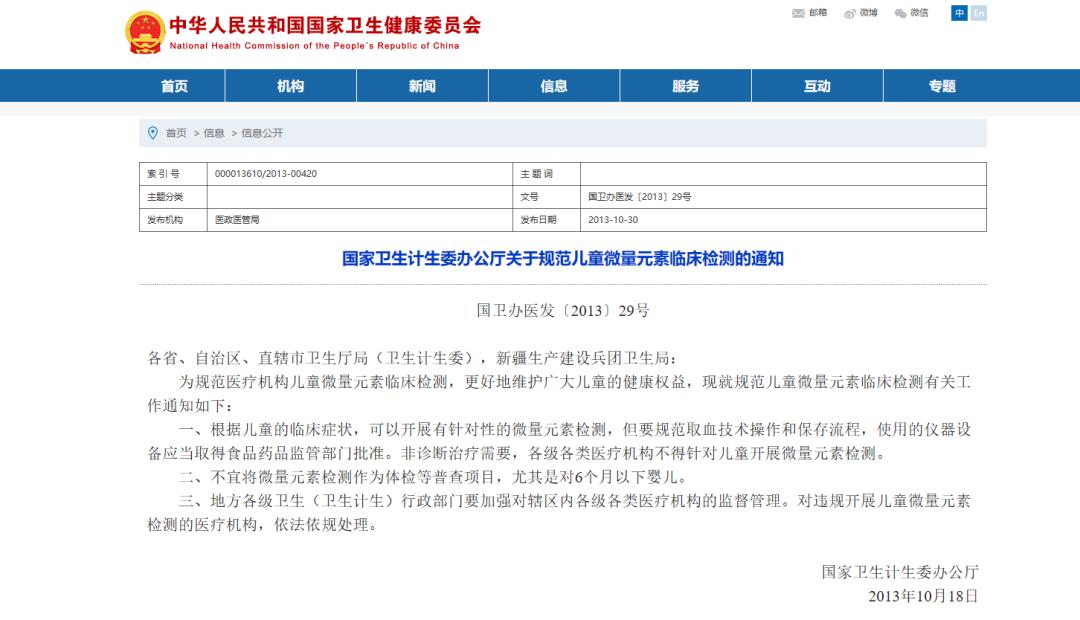Switch to the En English version

976,14
